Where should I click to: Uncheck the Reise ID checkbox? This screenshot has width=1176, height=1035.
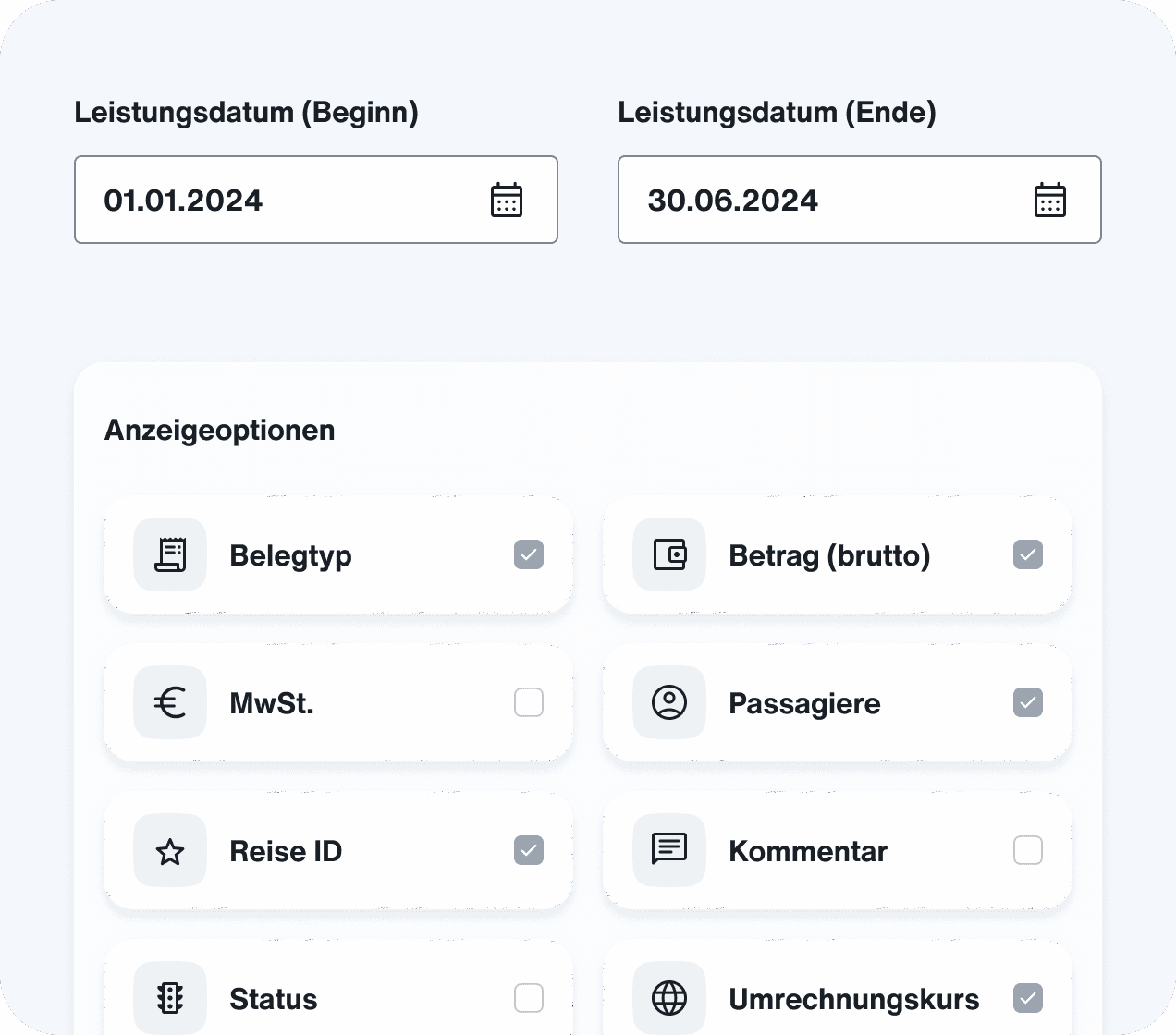click(x=529, y=850)
